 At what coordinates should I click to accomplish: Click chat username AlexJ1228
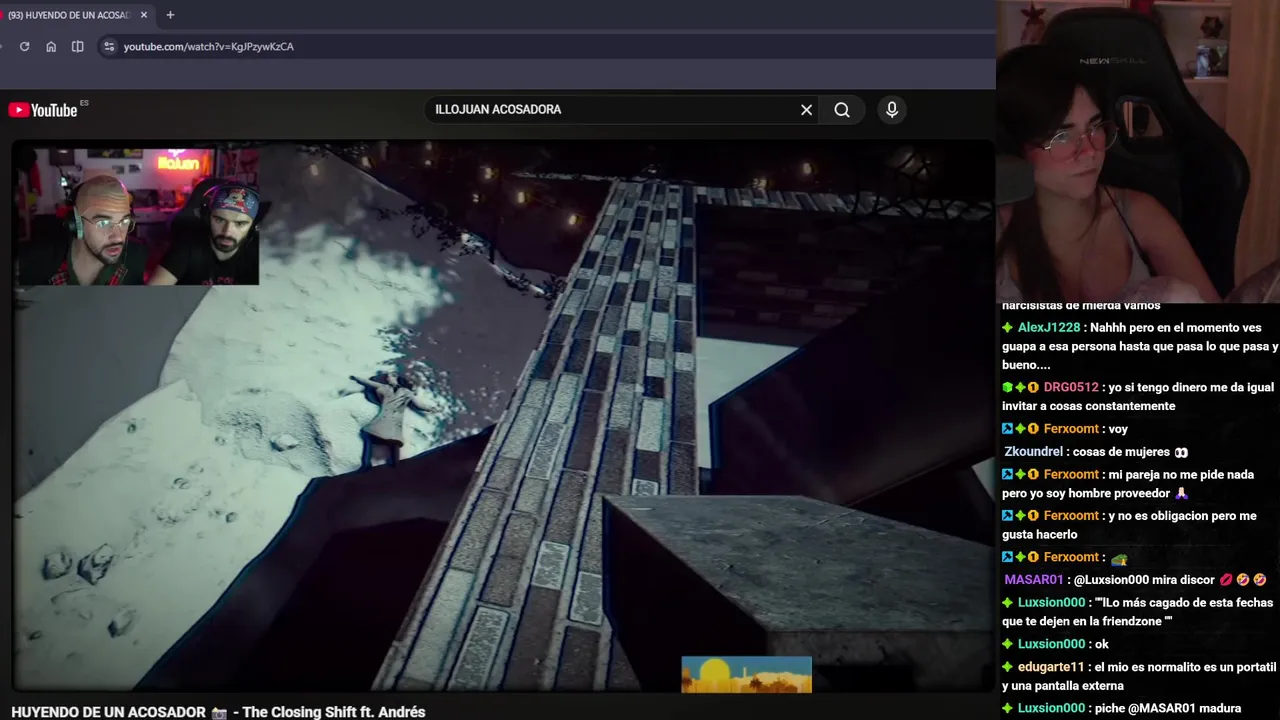coord(1049,327)
